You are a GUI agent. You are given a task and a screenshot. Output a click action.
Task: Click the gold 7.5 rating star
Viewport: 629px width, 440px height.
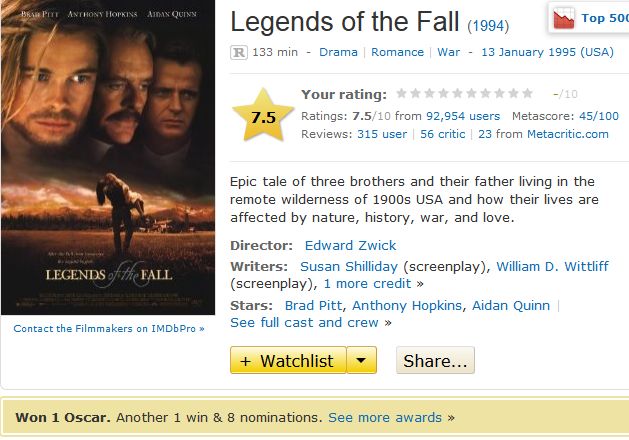click(x=263, y=116)
